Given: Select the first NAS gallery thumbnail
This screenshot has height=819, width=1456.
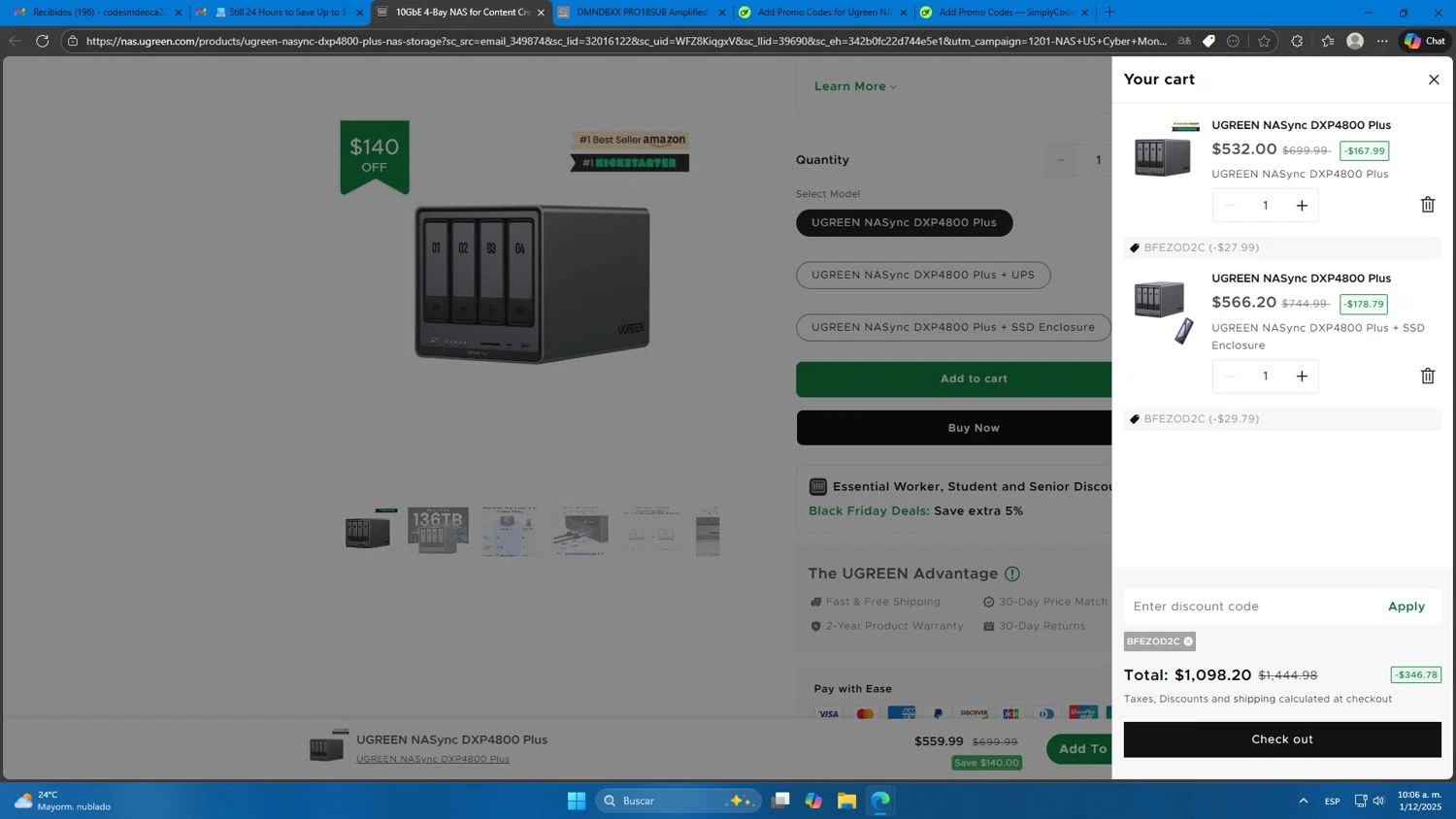Looking at the screenshot, I should tap(369, 531).
